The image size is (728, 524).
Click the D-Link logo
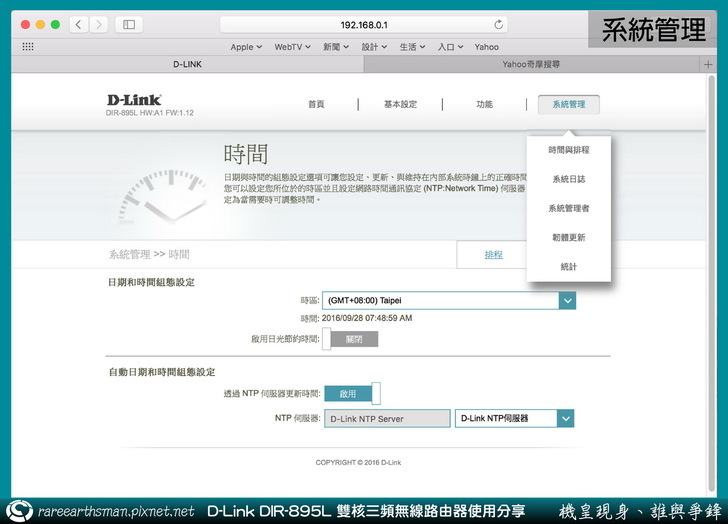pos(135,100)
